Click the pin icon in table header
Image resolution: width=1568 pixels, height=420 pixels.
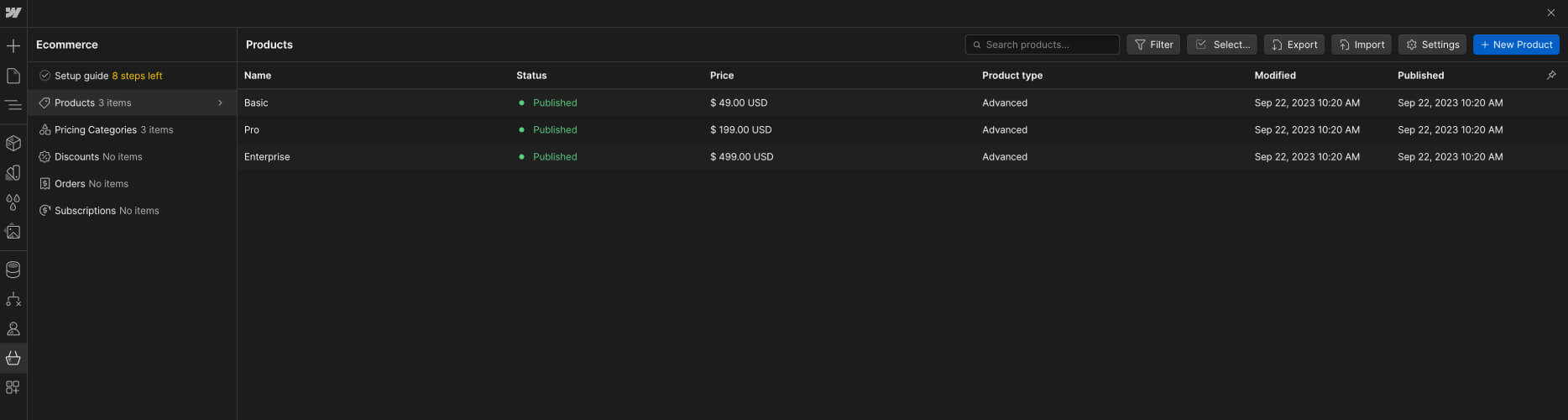coord(1551,76)
